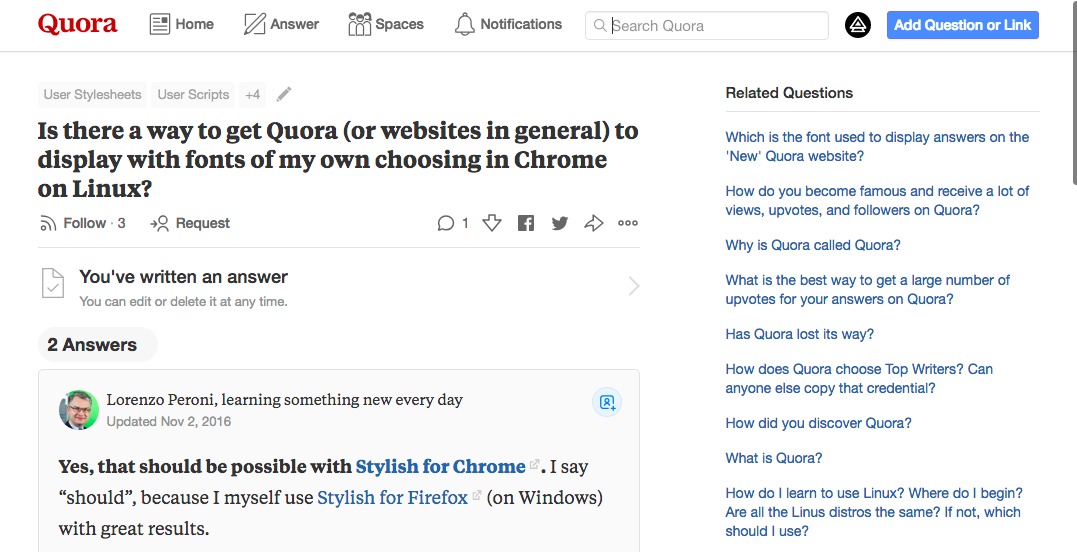Open the profile avatar menu
This screenshot has height=552, width=1077.
pyautogui.click(x=857, y=25)
